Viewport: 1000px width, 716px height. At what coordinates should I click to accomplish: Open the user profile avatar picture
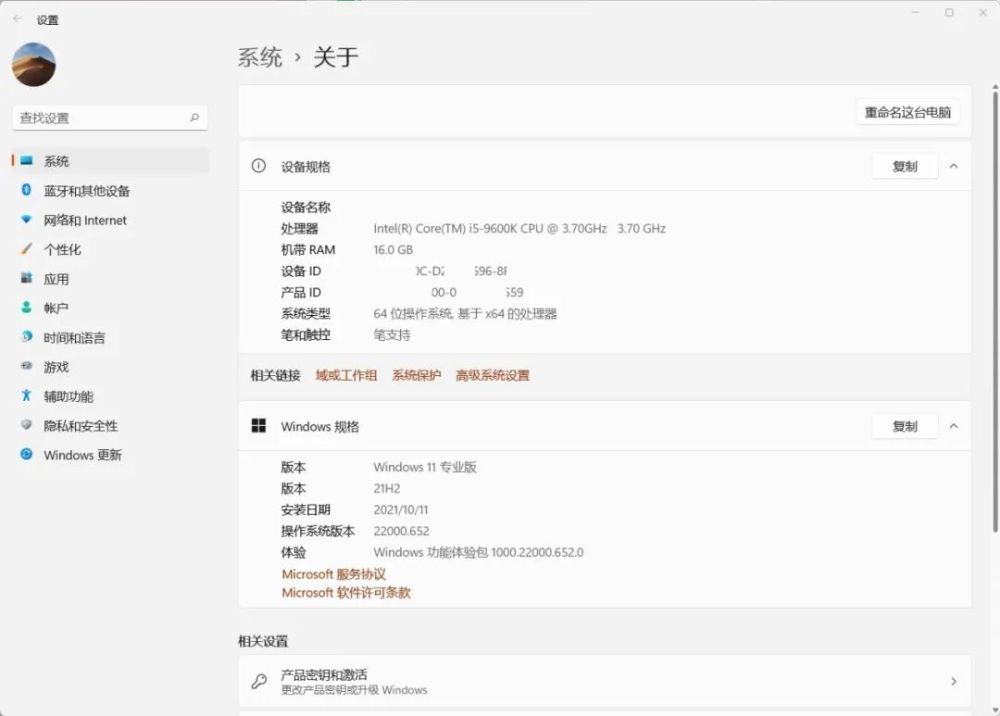click(x=34, y=64)
